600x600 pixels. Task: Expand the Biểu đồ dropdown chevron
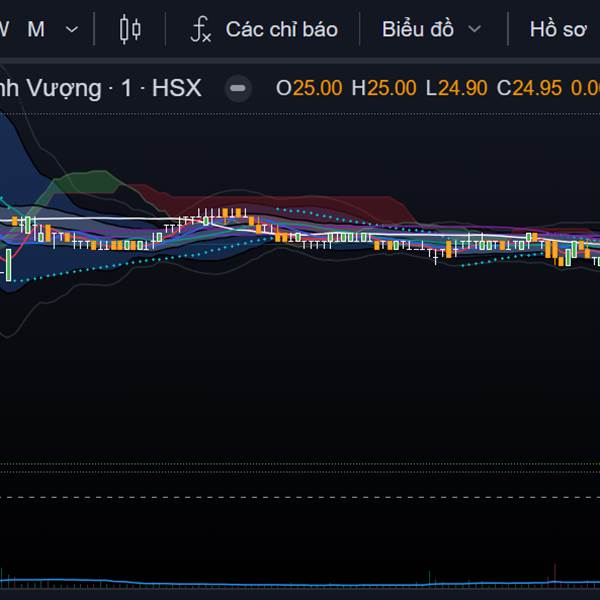point(474,29)
